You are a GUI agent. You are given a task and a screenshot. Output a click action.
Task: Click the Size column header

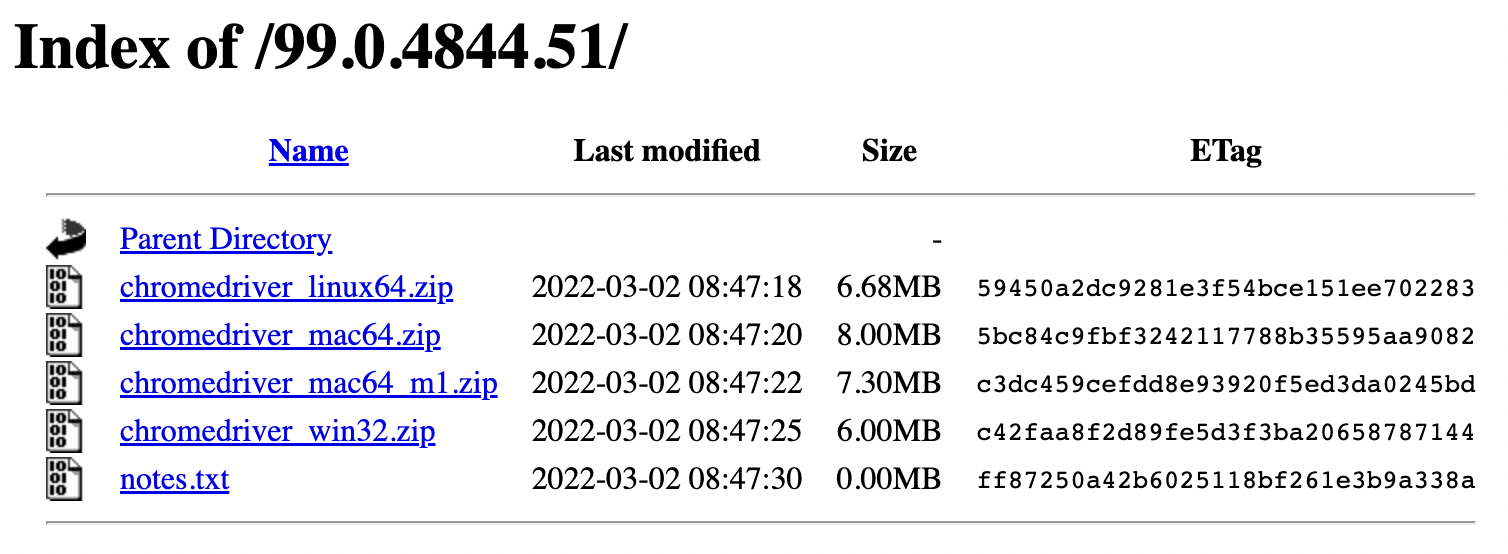pos(889,151)
